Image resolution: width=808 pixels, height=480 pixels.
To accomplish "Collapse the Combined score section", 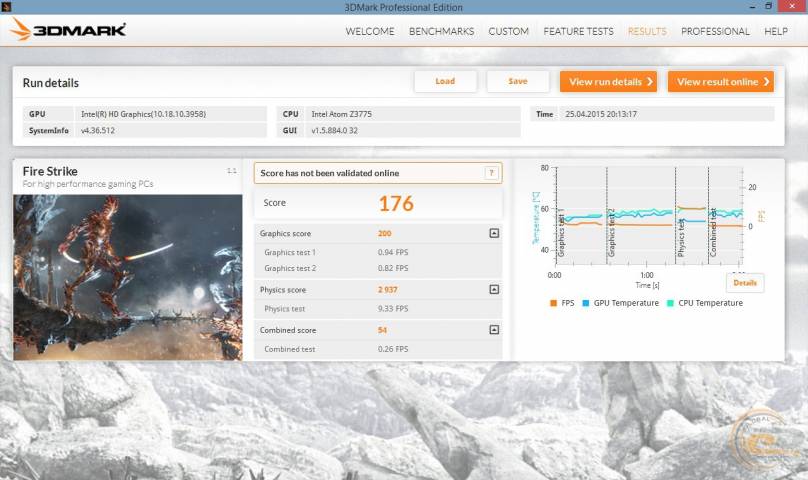I will pyautogui.click(x=494, y=329).
